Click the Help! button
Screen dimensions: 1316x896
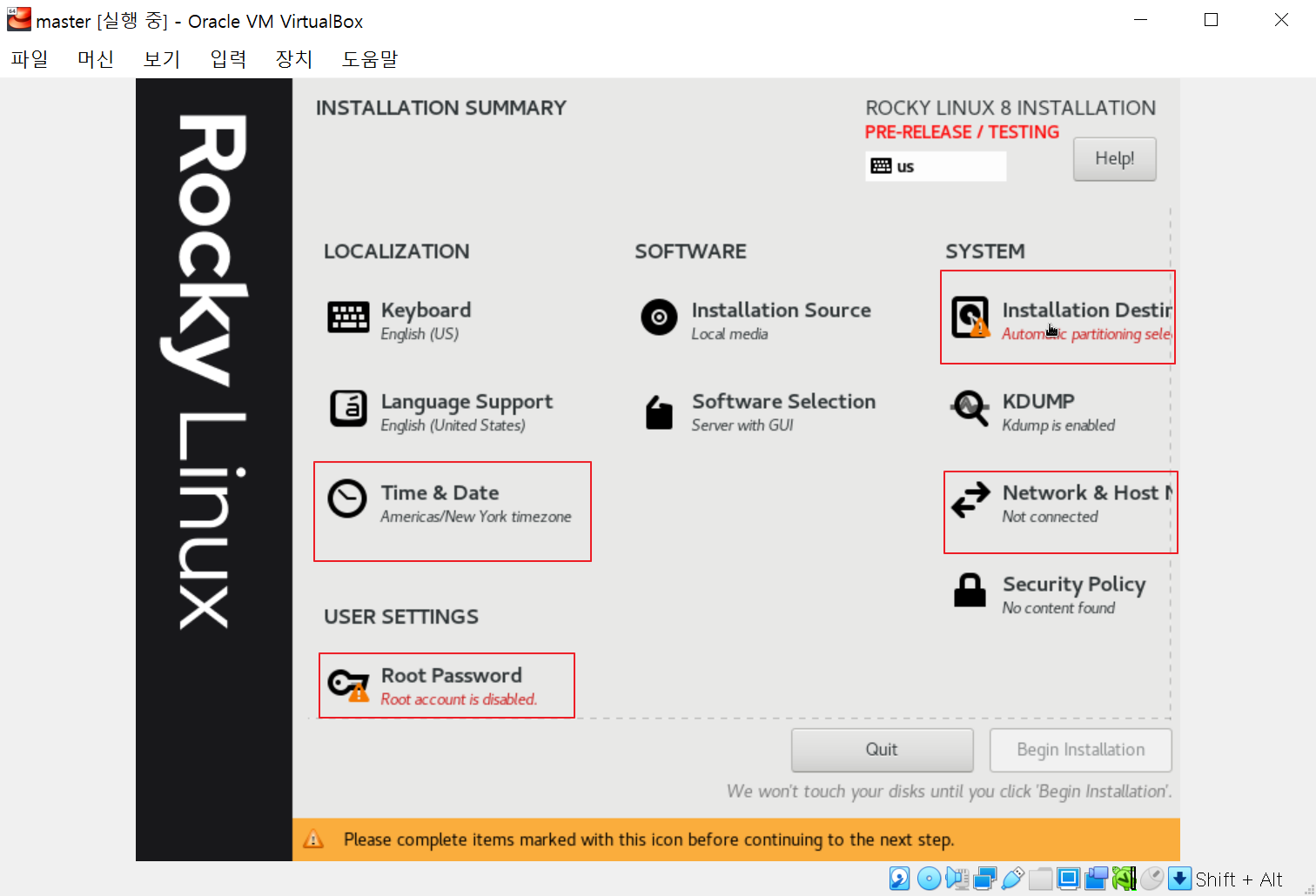pos(1114,158)
